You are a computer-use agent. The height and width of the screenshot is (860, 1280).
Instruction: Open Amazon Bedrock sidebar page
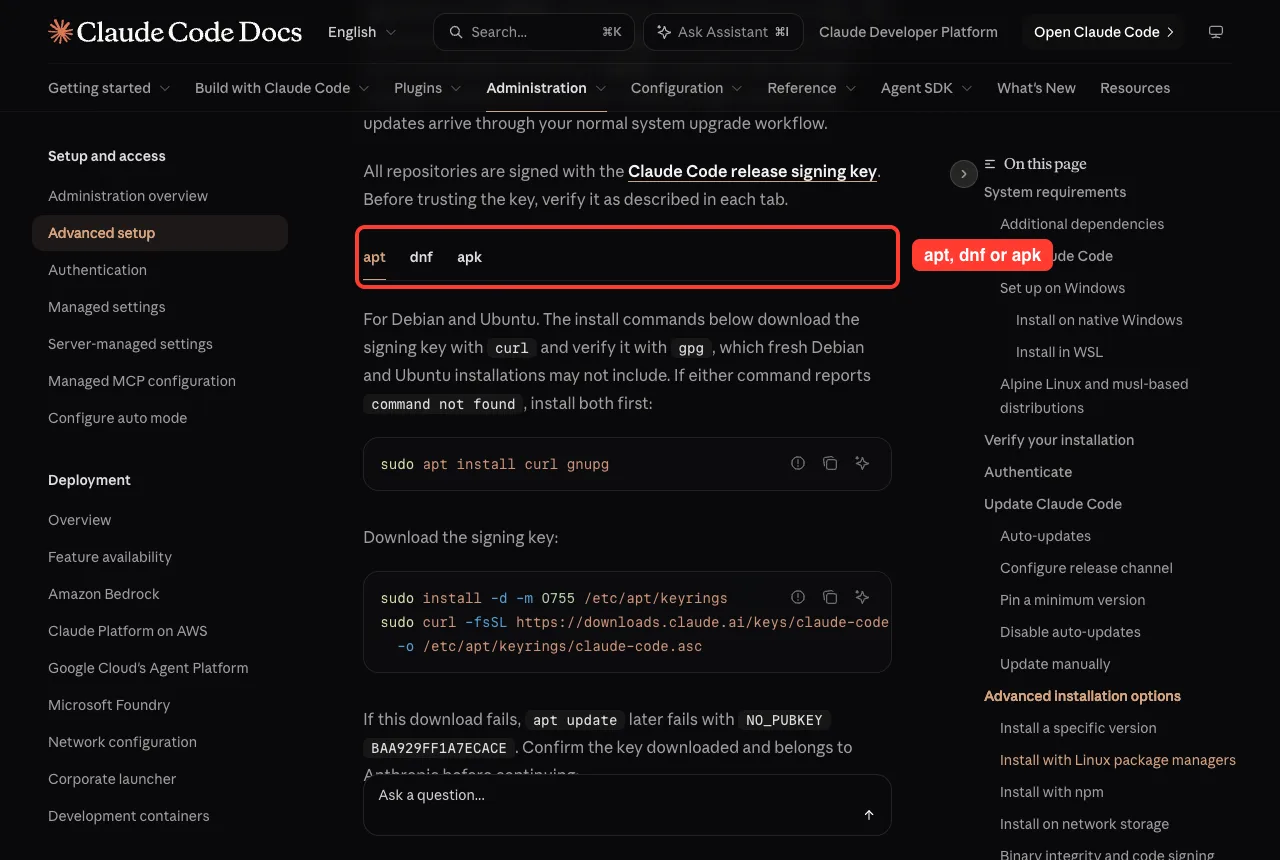point(104,594)
